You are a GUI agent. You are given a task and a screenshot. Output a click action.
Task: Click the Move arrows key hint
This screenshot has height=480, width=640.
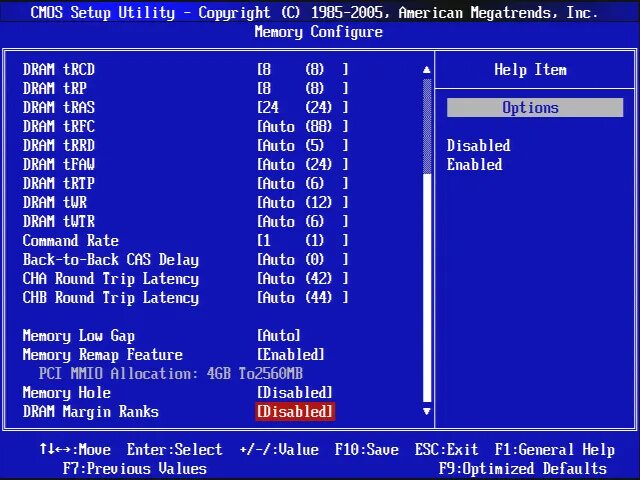pos(75,450)
